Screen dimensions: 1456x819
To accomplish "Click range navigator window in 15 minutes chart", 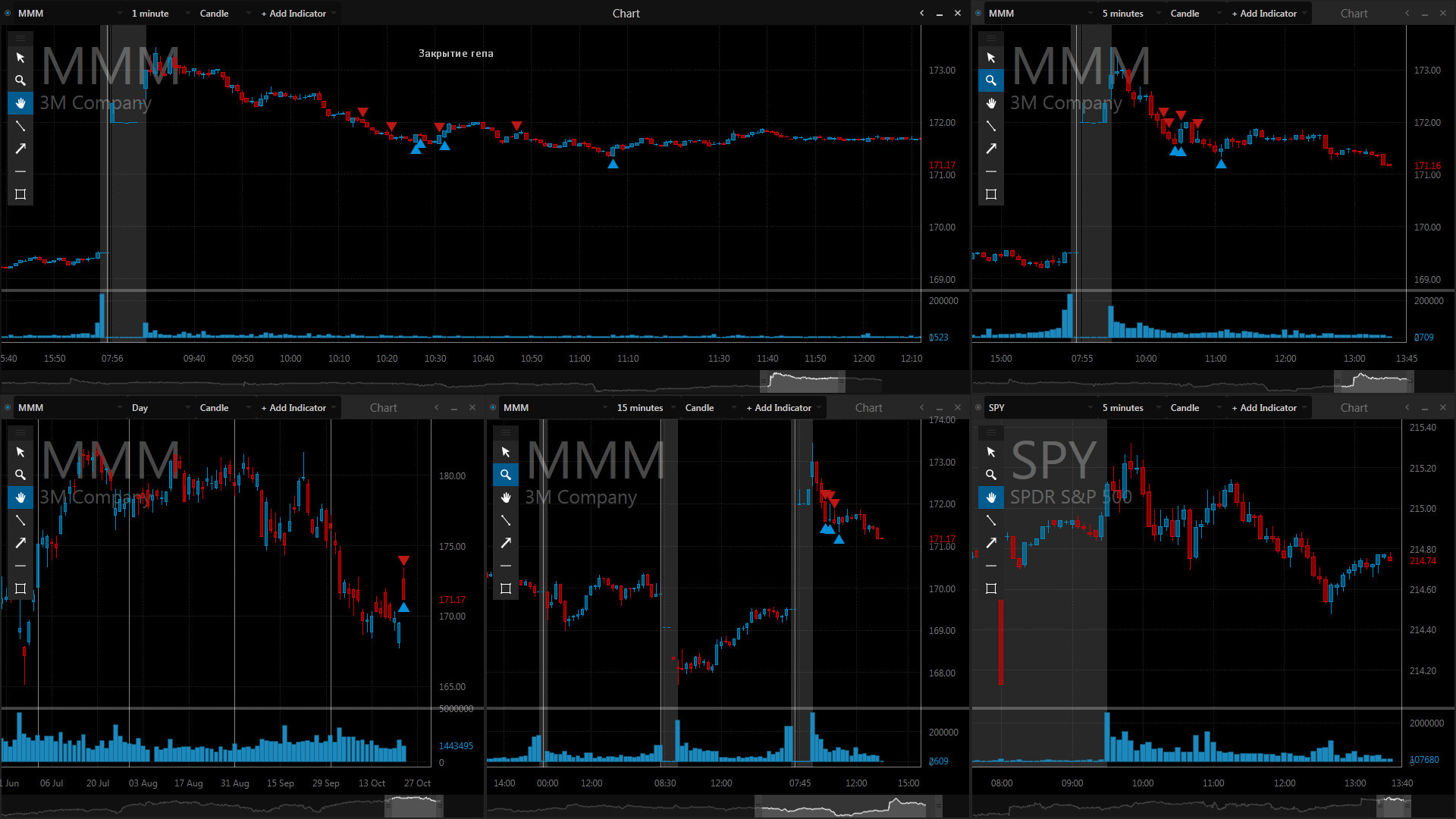I will click(849, 805).
